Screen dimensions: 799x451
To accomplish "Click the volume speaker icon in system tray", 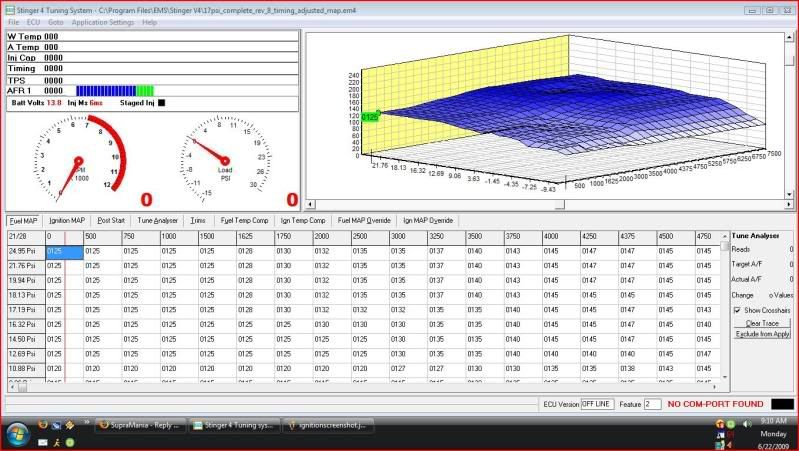I will click(747, 424).
